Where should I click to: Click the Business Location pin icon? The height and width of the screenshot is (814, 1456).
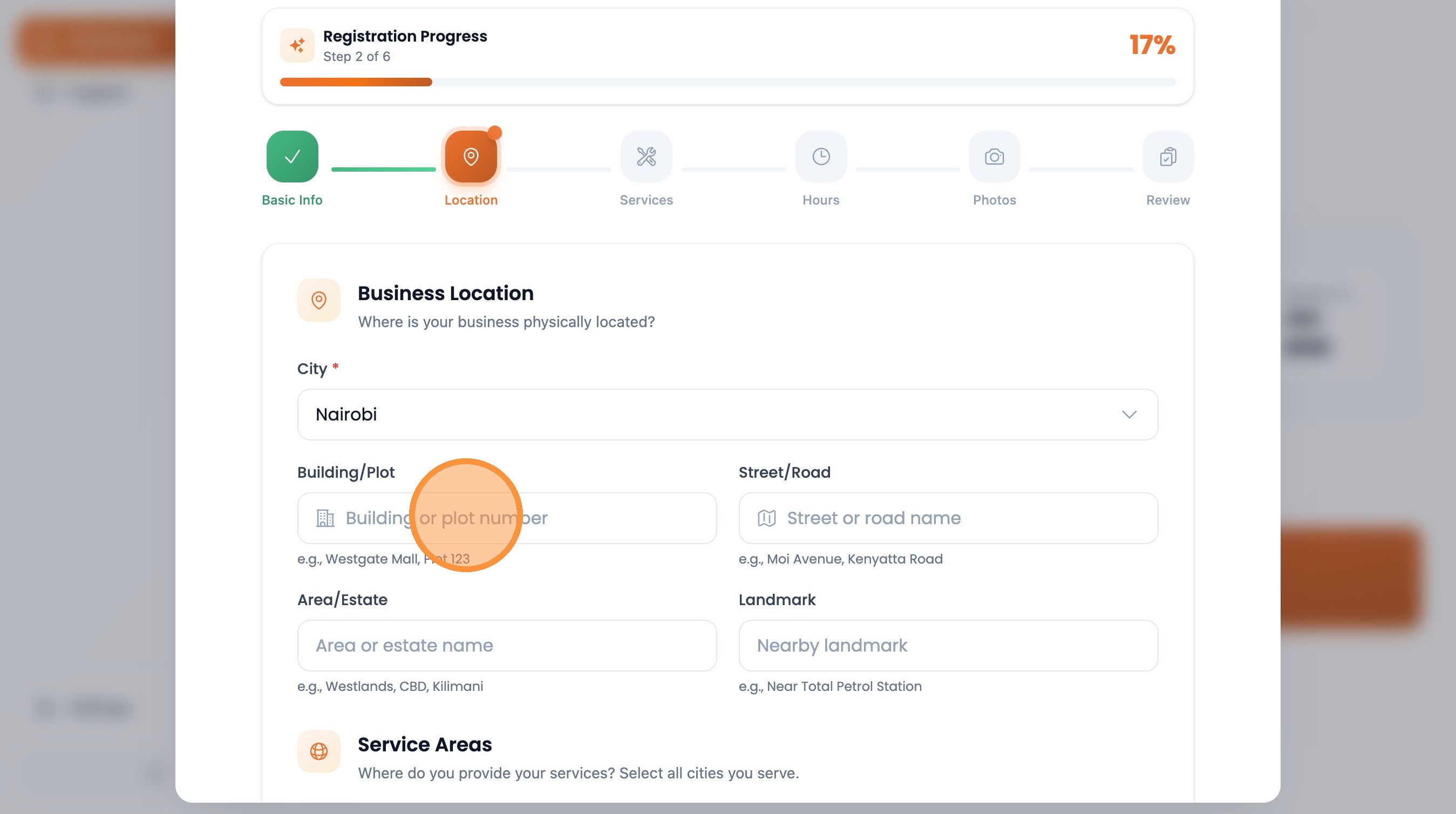pos(319,300)
